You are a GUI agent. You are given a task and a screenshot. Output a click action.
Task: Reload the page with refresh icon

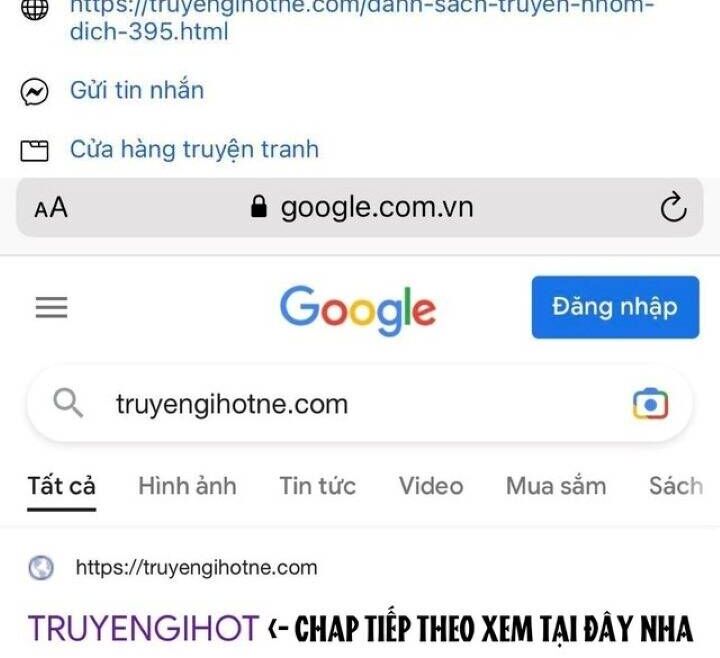point(673,207)
